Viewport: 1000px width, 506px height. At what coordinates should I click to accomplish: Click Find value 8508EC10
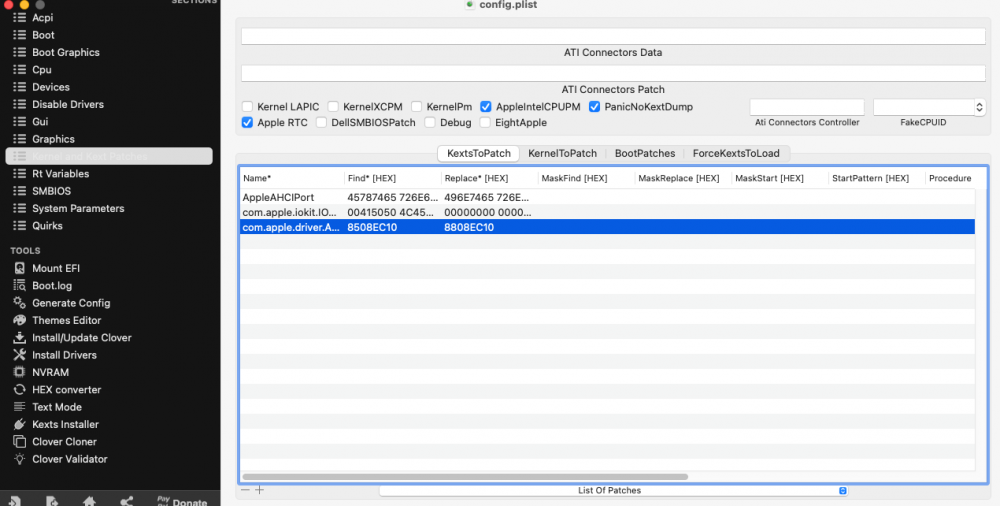[x=372, y=227]
